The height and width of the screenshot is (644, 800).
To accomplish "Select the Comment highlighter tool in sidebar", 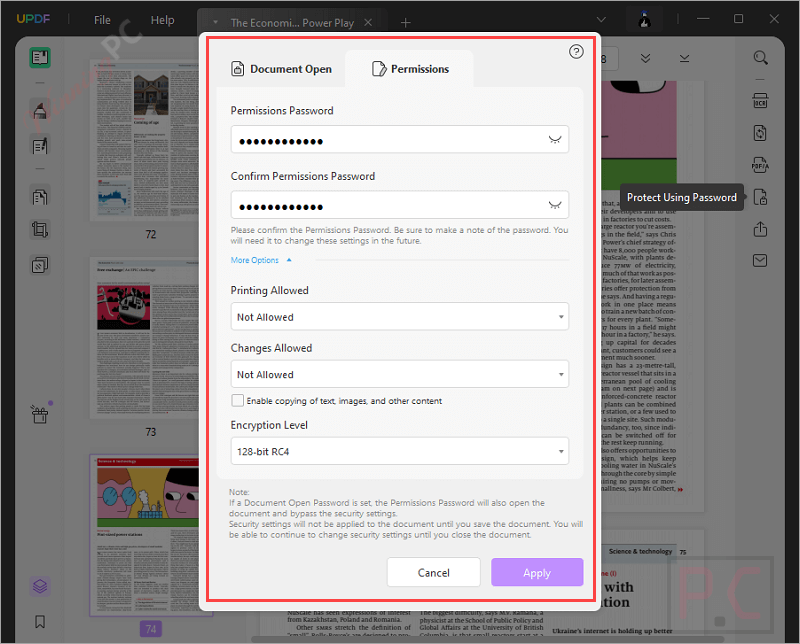I will pos(40,110).
